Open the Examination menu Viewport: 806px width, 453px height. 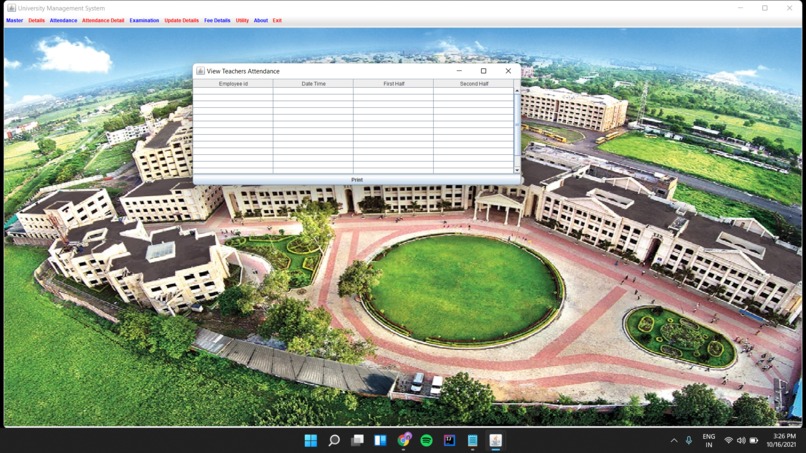144,21
